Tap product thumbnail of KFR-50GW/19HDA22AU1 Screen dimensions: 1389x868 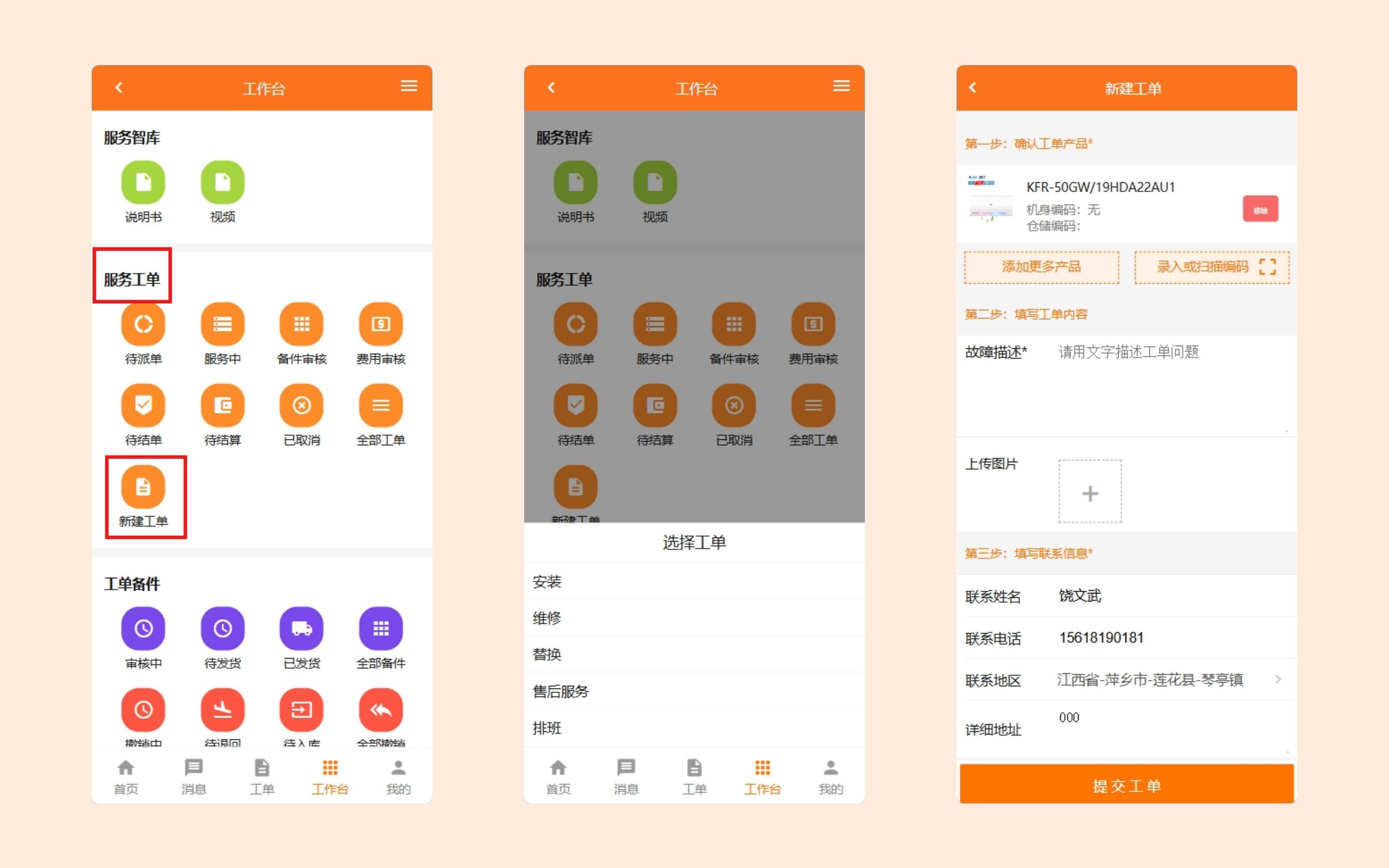coord(990,198)
